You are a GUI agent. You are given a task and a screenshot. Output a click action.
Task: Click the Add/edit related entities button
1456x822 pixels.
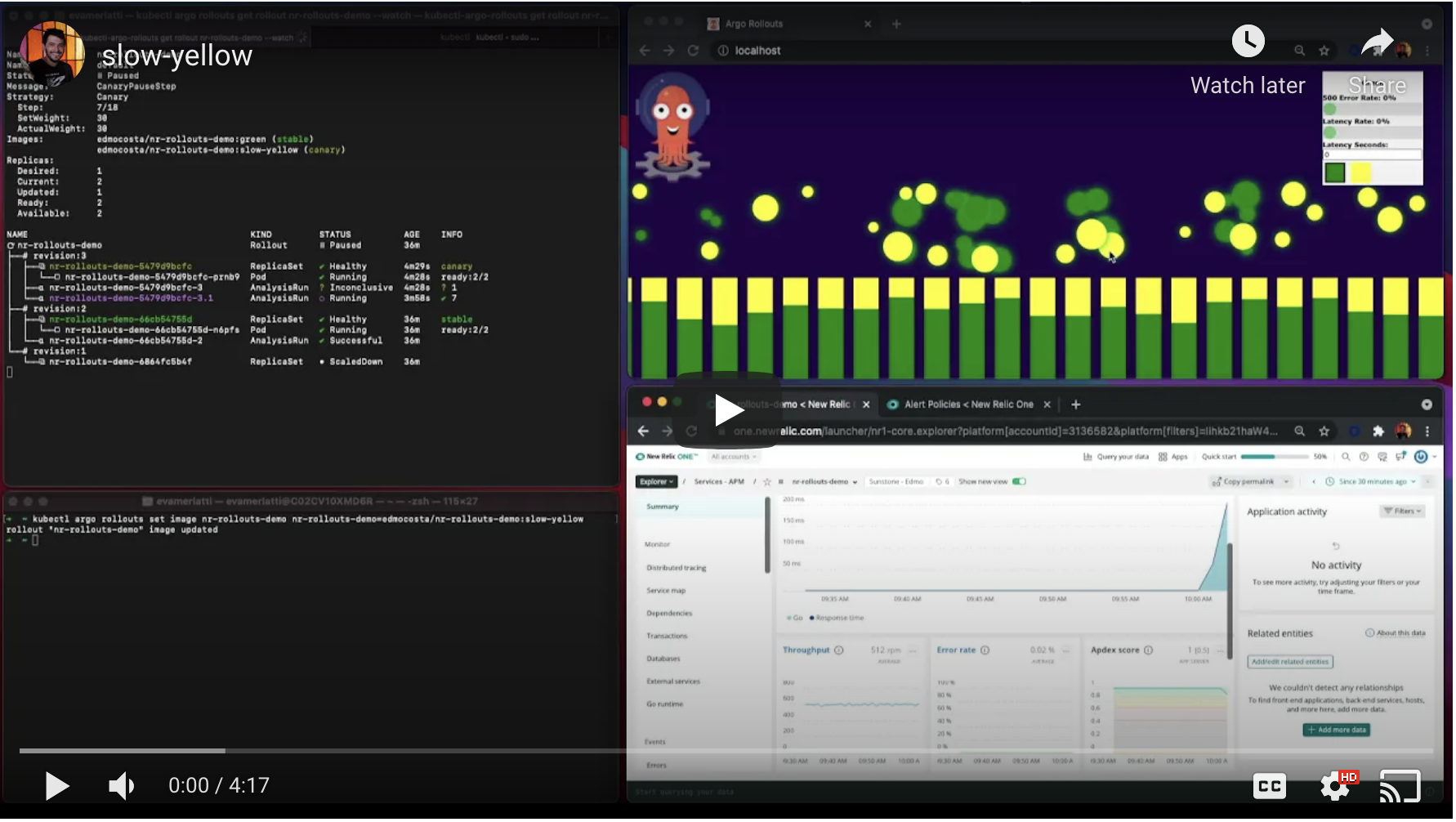tap(1290, 662)
